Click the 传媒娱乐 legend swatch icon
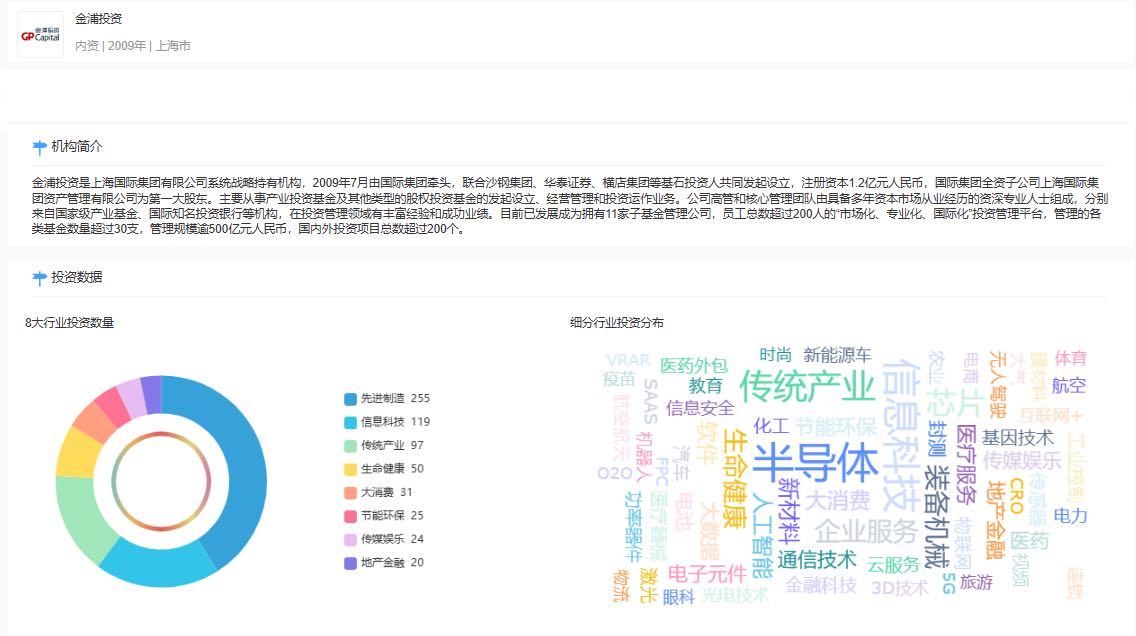This screenshot has height=636, width=1136. tap(350, 539)
